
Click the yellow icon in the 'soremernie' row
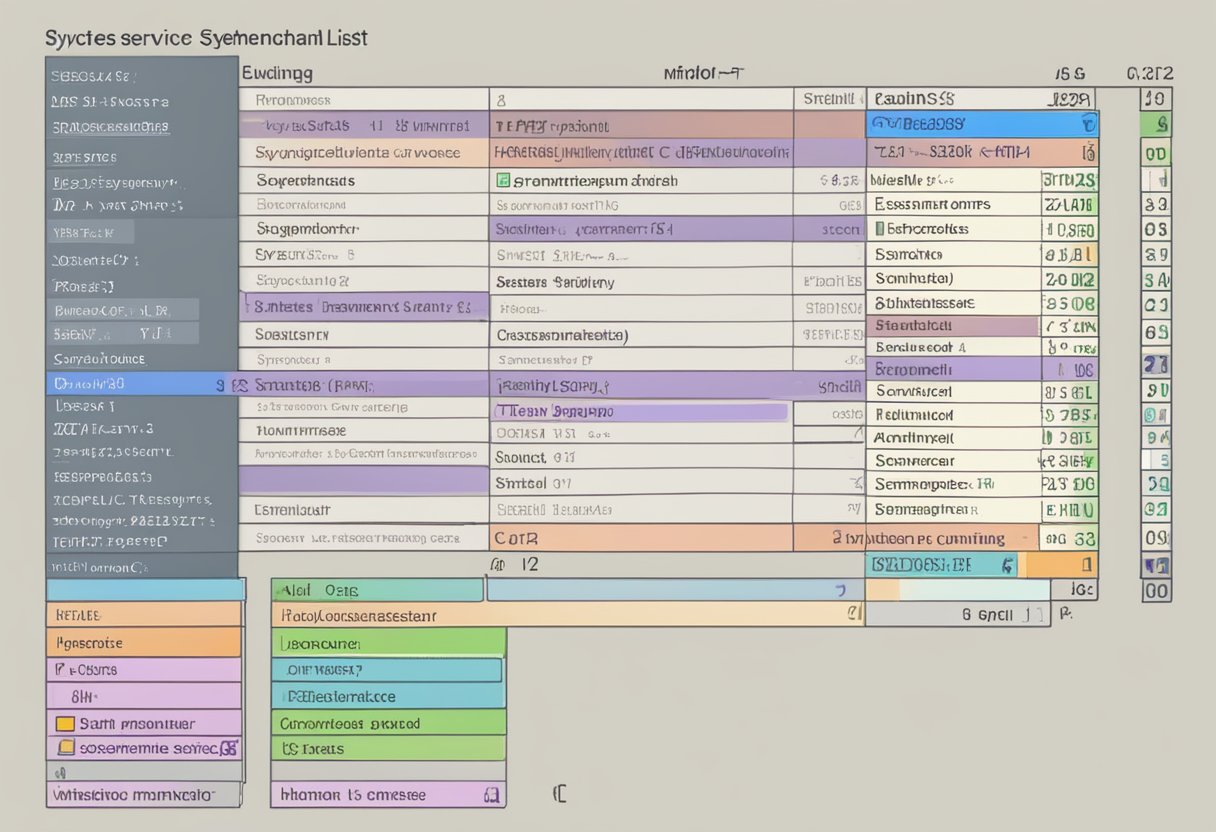point(66,747)
